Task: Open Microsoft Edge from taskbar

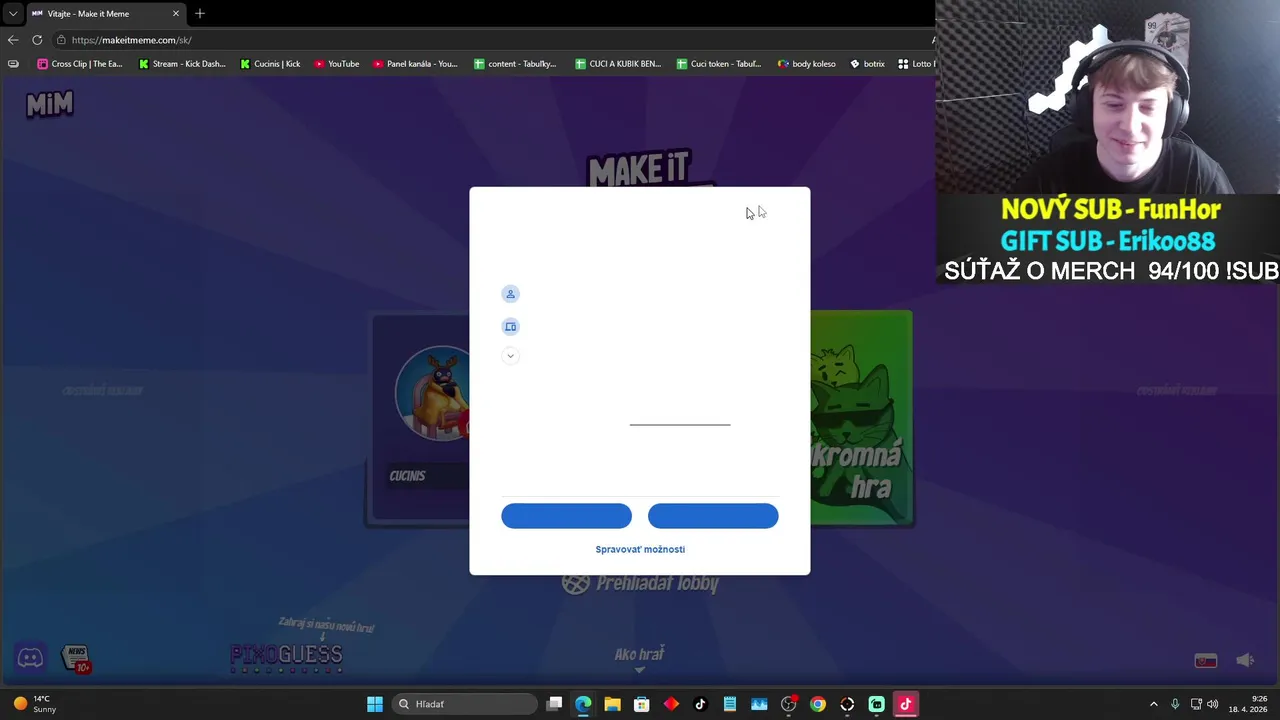Action: [583, 704]
